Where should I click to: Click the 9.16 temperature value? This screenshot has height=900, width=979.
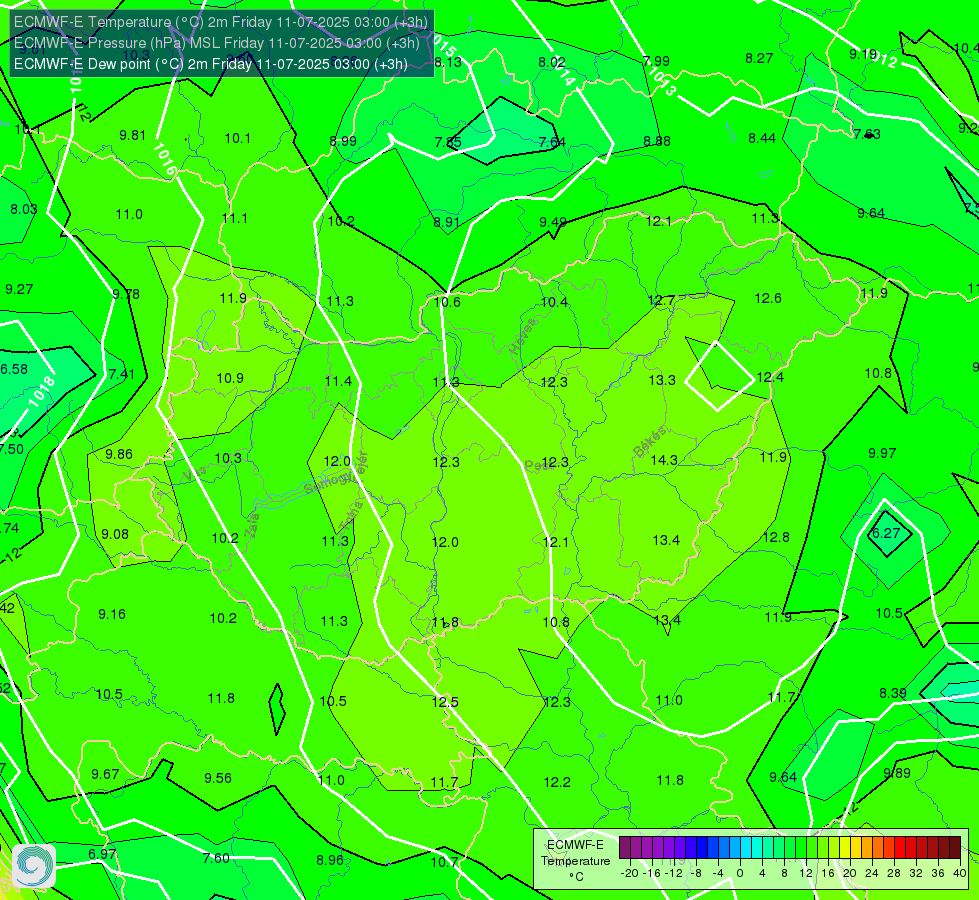click(112, 615)
